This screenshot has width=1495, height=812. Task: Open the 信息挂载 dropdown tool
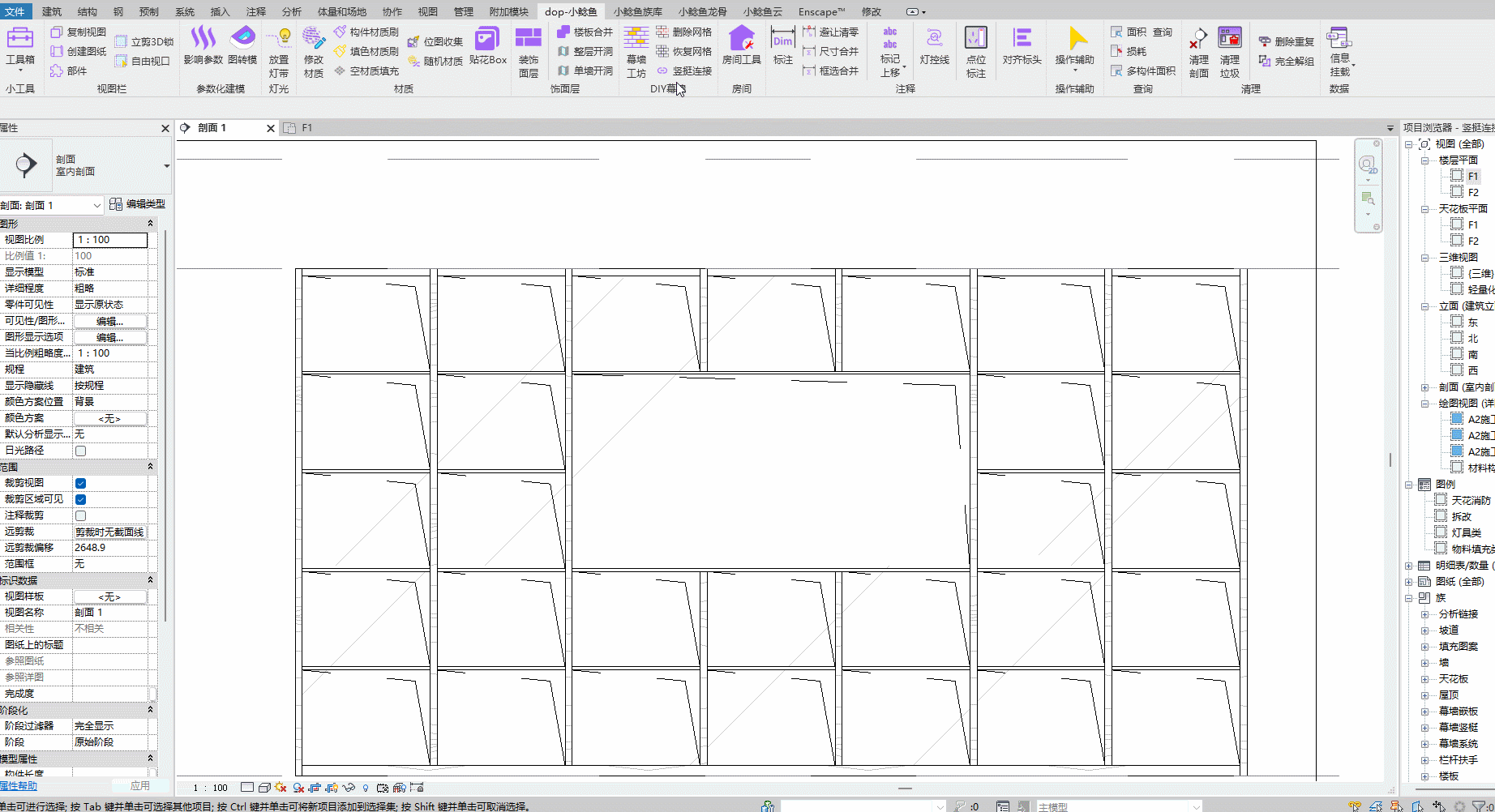point(1340,51)
